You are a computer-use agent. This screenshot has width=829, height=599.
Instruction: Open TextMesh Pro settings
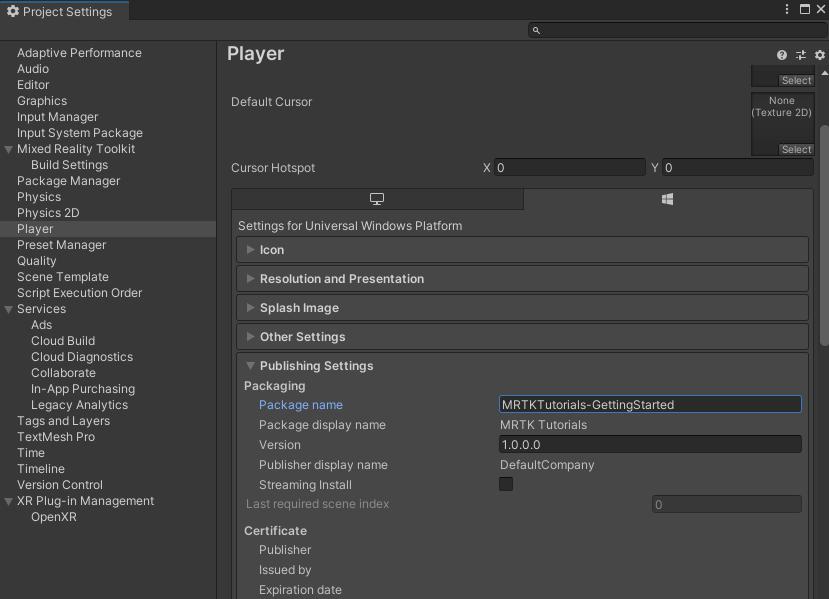tap(56, 437)
